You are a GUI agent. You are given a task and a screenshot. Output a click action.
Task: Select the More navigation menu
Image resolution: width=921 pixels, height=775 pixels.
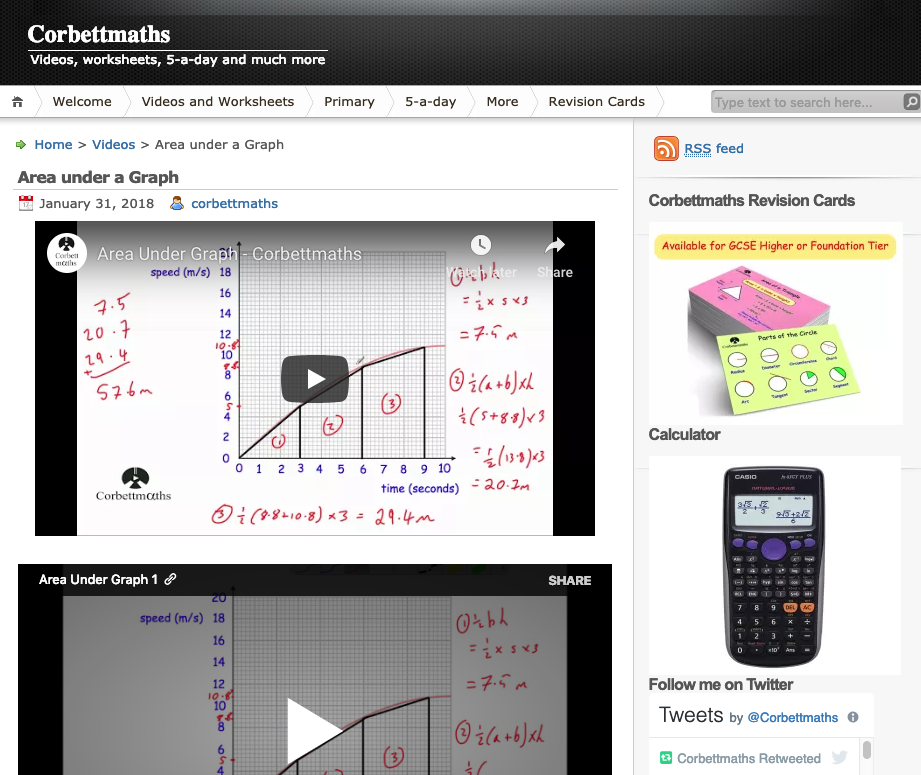point(502,101)
